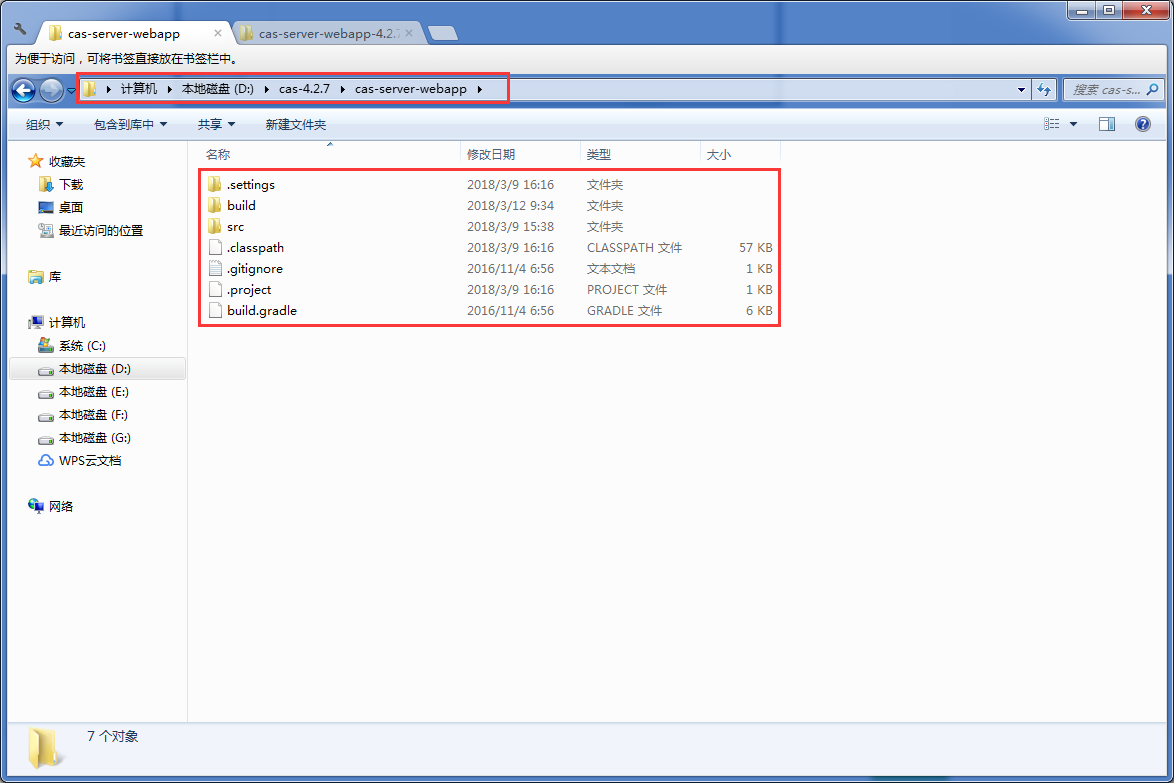Click the folder icon in address bar
The height and width of the screenshot is (783, 1174).
coord(90,89)
